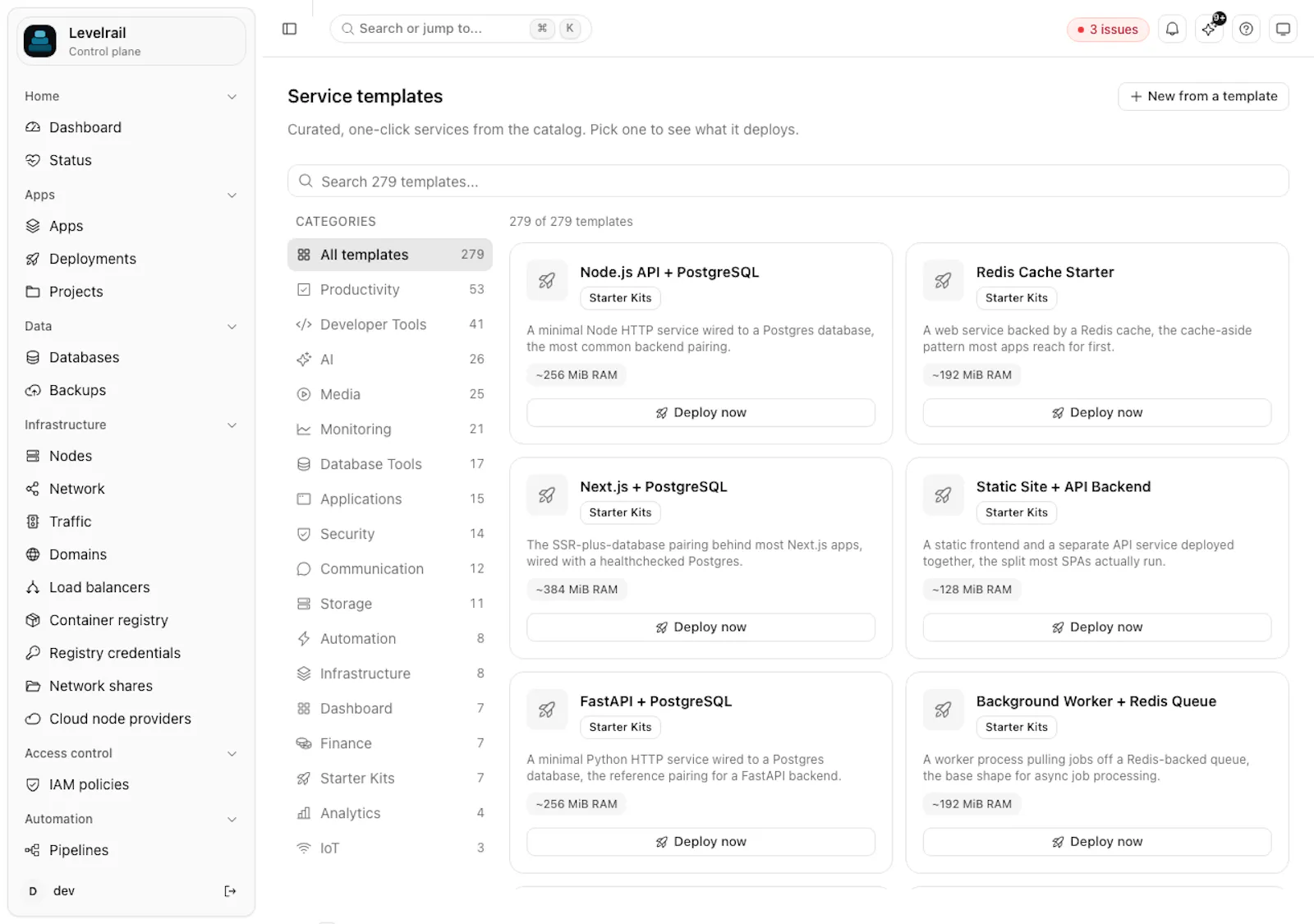This screenshot has width=1314, height=924.
Task: Open Databases in the sidebar
Action: (x=131, y=357)
